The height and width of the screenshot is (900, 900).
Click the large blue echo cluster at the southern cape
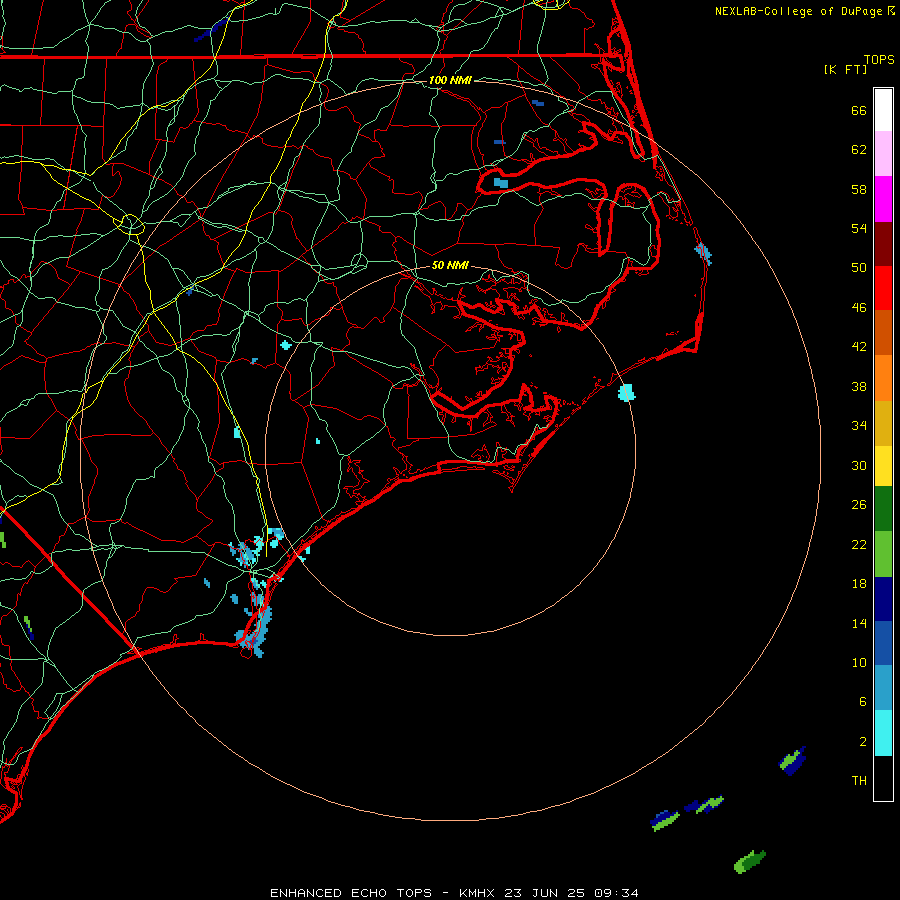(x=254, y=629)
